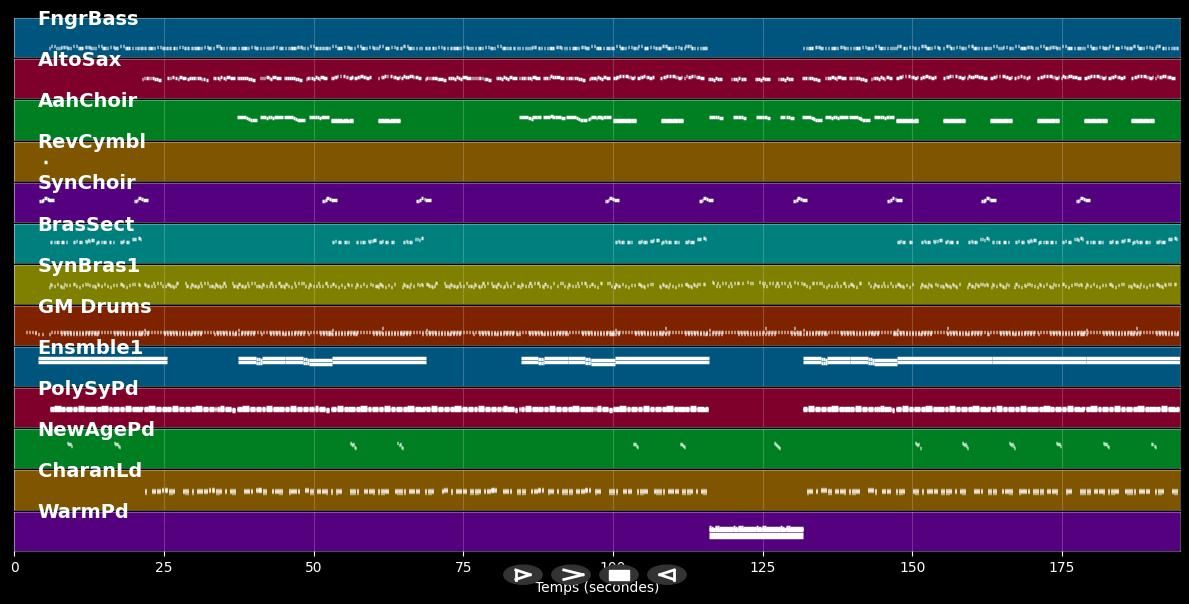Select the FngrBass track label
The width and height of the screenshot is (1189, 604).
click(88, 19)
